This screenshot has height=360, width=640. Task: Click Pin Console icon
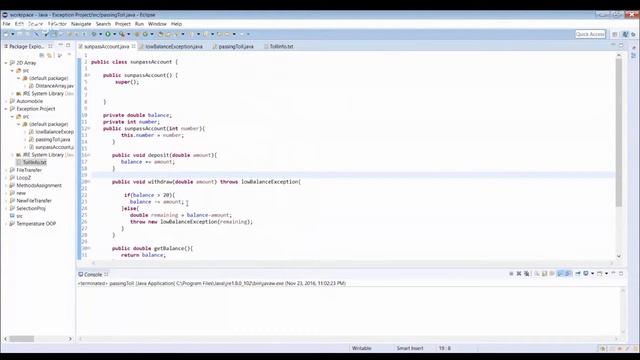click(578, 273)
